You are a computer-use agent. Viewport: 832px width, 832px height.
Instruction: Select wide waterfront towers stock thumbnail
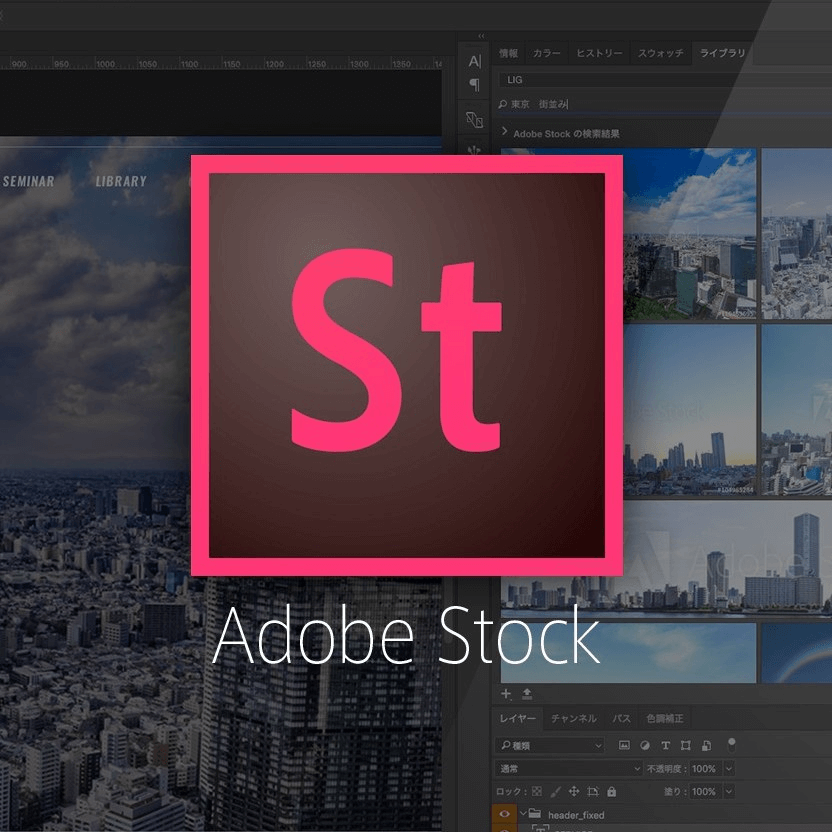727,559
